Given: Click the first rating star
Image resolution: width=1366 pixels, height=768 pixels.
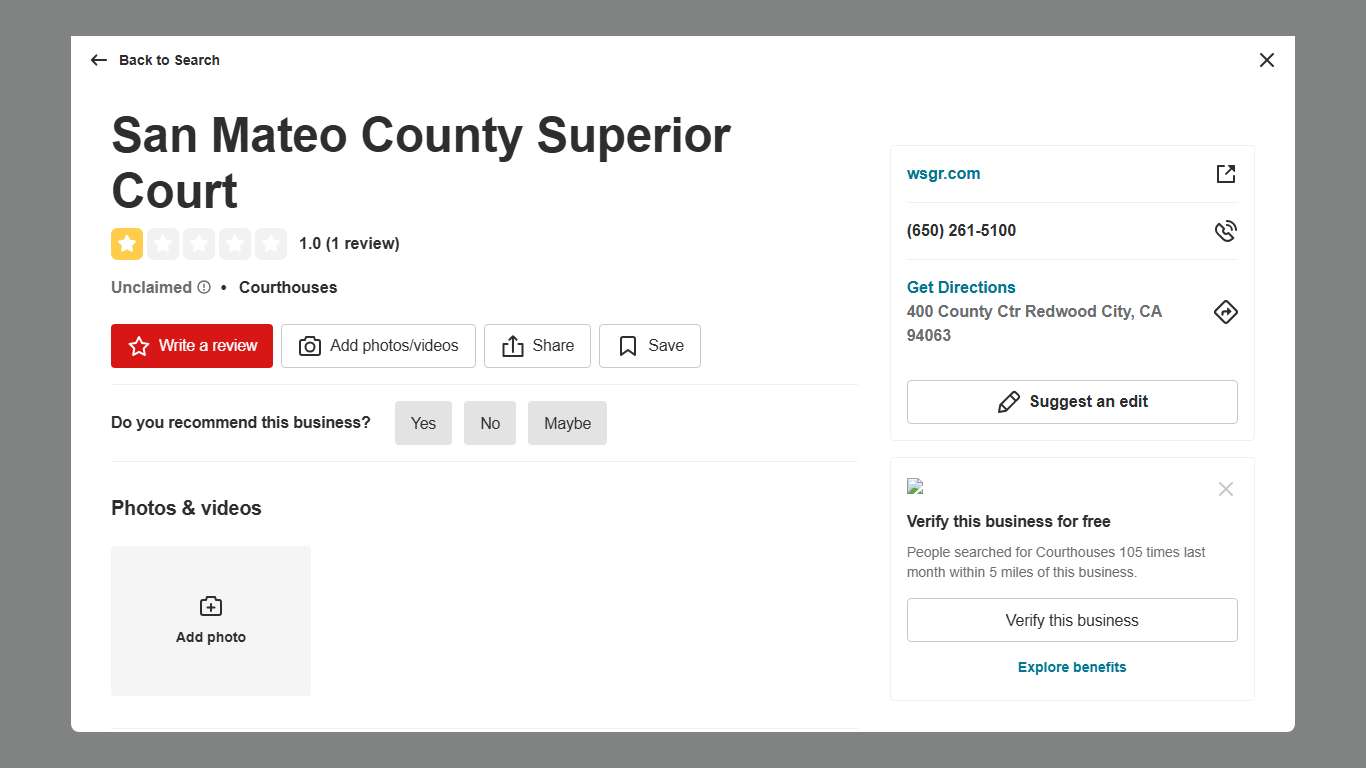Looking at the screenshot, I should click(126, 243).
